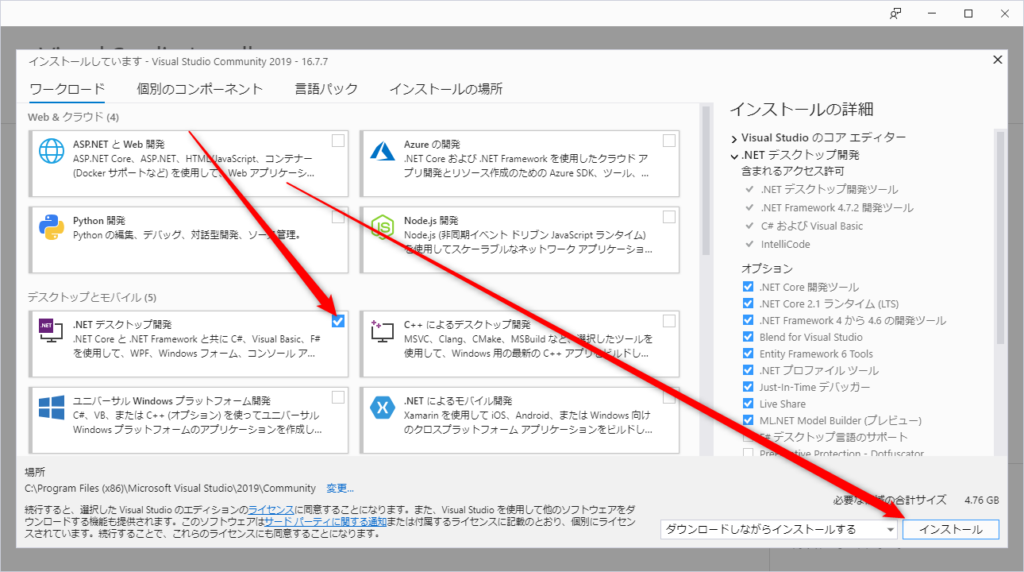Uncheck .NET Framework 4 から 4.6 の開発ツール option
Viewport: 1024px width, 572px height.
tap(748, 320)
